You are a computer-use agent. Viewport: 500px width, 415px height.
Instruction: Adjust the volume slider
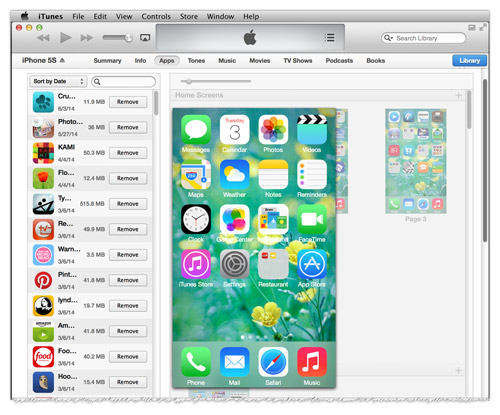(117, 38)
